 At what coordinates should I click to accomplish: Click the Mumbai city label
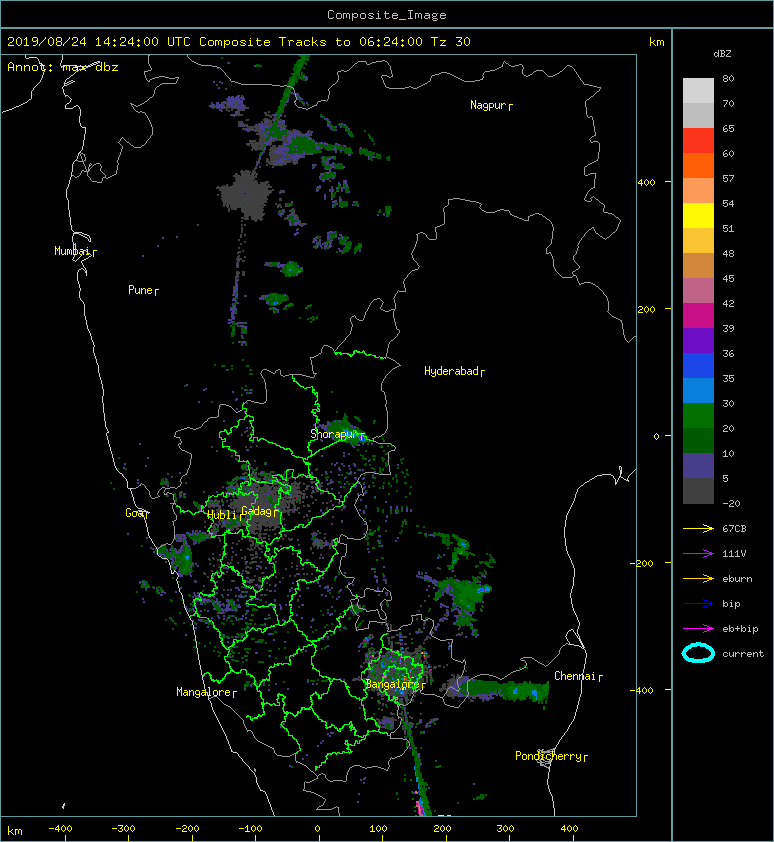pyautogui.click(x=75, y=251)
